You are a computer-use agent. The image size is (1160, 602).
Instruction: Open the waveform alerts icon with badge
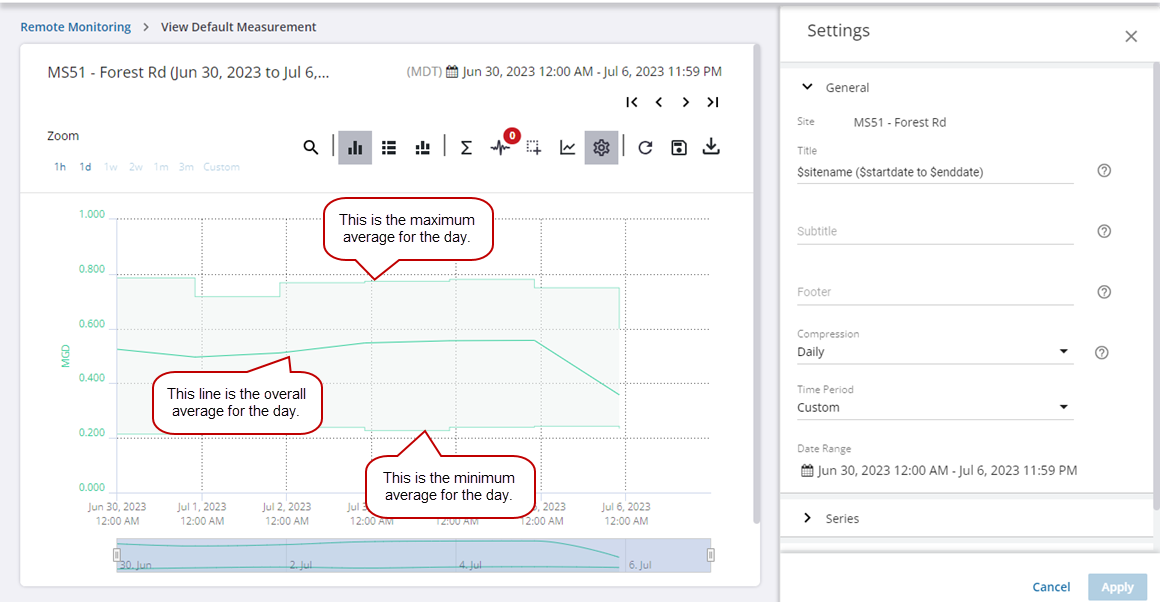(x=501, y=147)
